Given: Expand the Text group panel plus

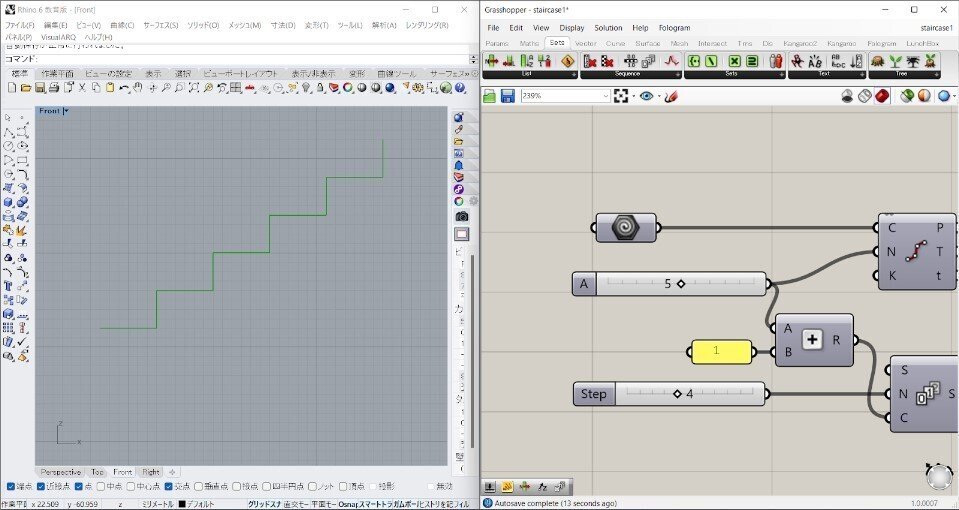Looking at the screenshot, I should point(862,75).
